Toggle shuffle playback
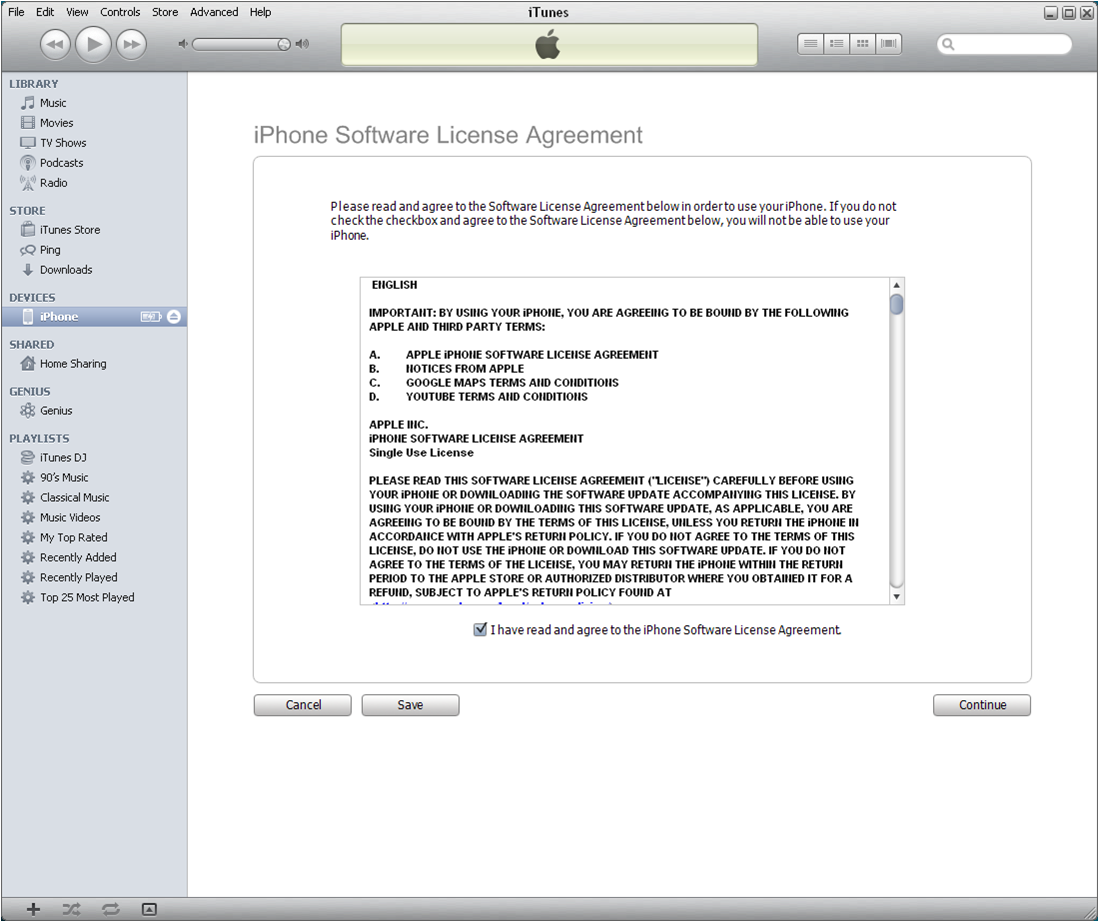This screenshot has width=1099, height=922. (71, 910)
